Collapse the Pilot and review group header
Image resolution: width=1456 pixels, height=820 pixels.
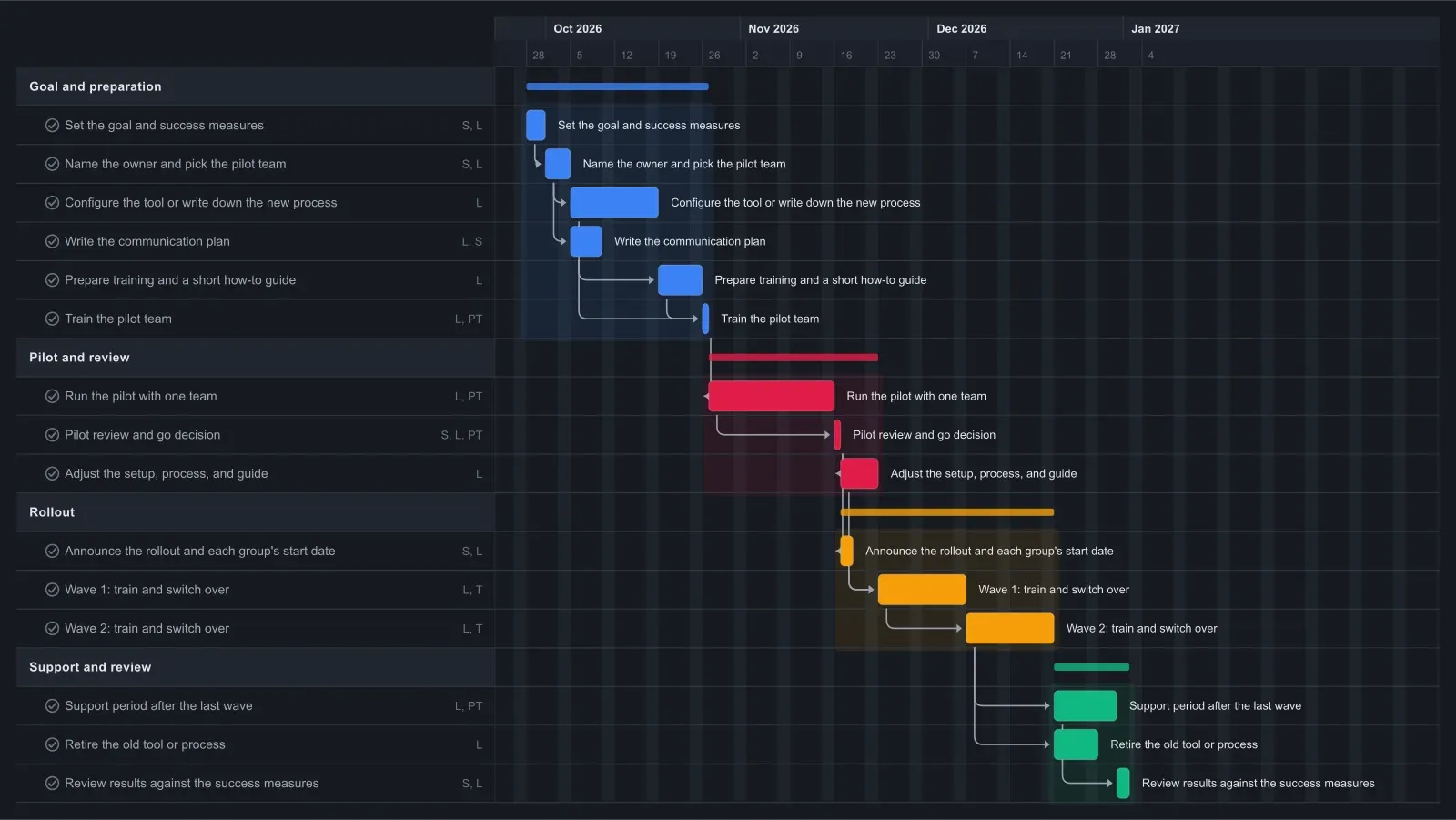(256, 358)
